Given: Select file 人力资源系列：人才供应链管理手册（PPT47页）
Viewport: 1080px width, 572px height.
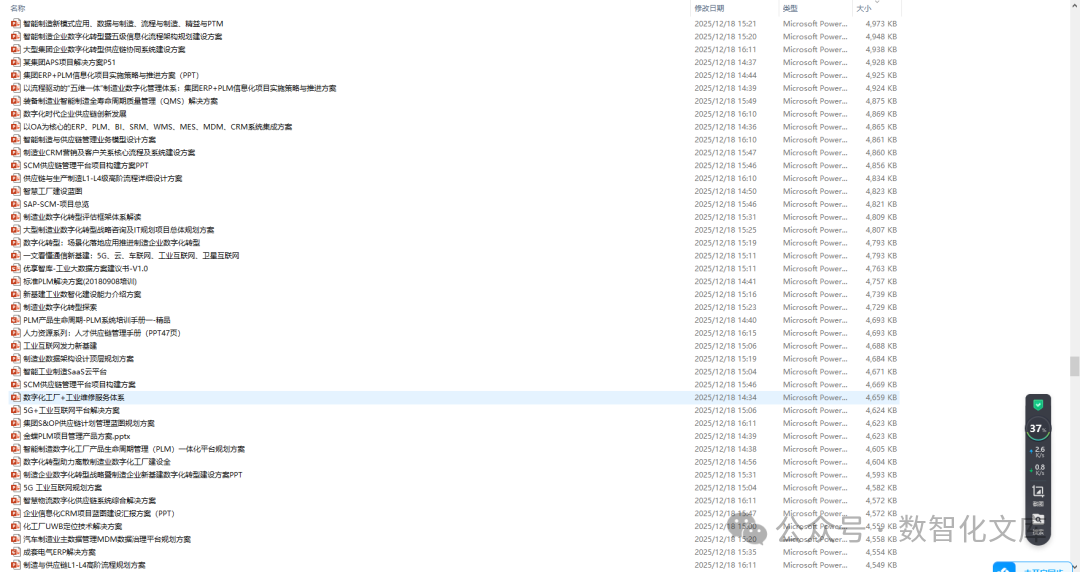Looking at the screenshot, I should tap(102, 333).
